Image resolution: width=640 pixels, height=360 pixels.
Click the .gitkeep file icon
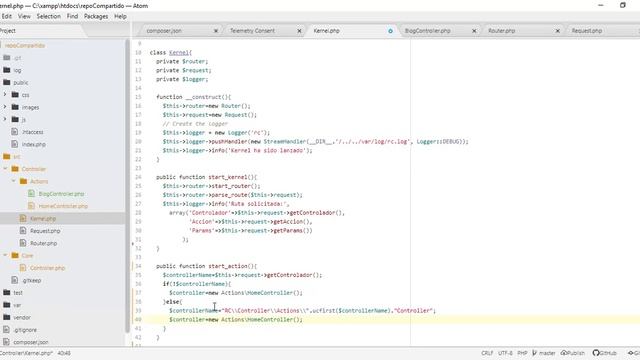pyautogui.click(x=15, y=280)
